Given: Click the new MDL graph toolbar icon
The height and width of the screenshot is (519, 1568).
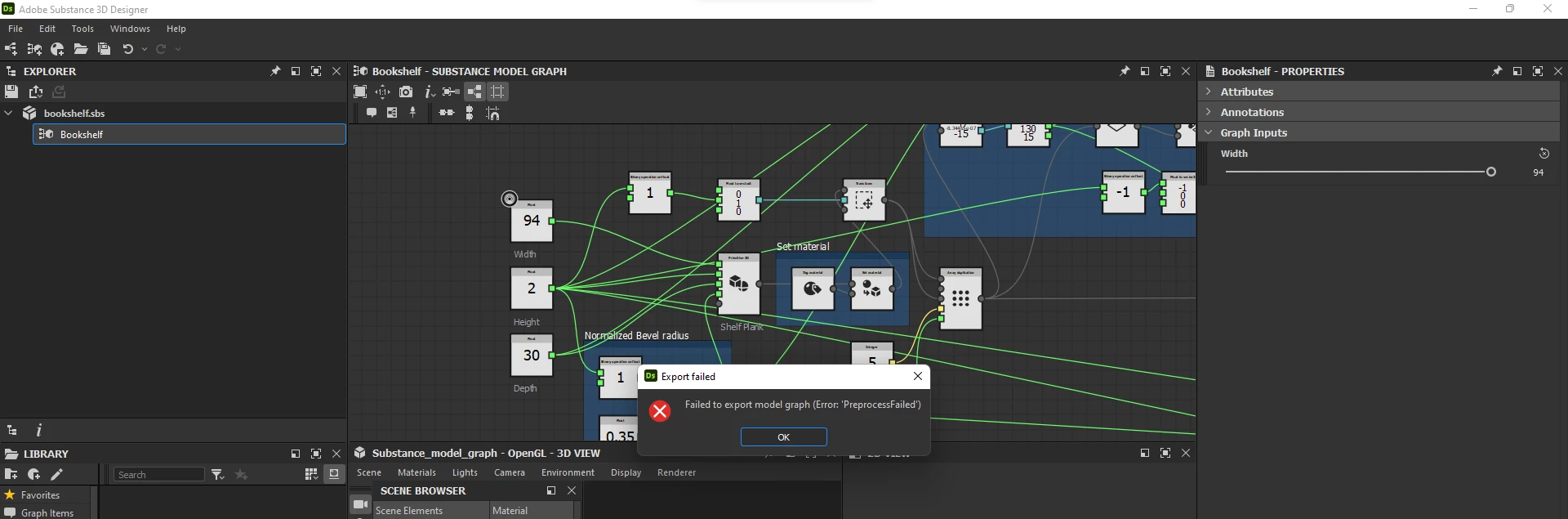Looking at the screenshot, I should pos(57,49).
